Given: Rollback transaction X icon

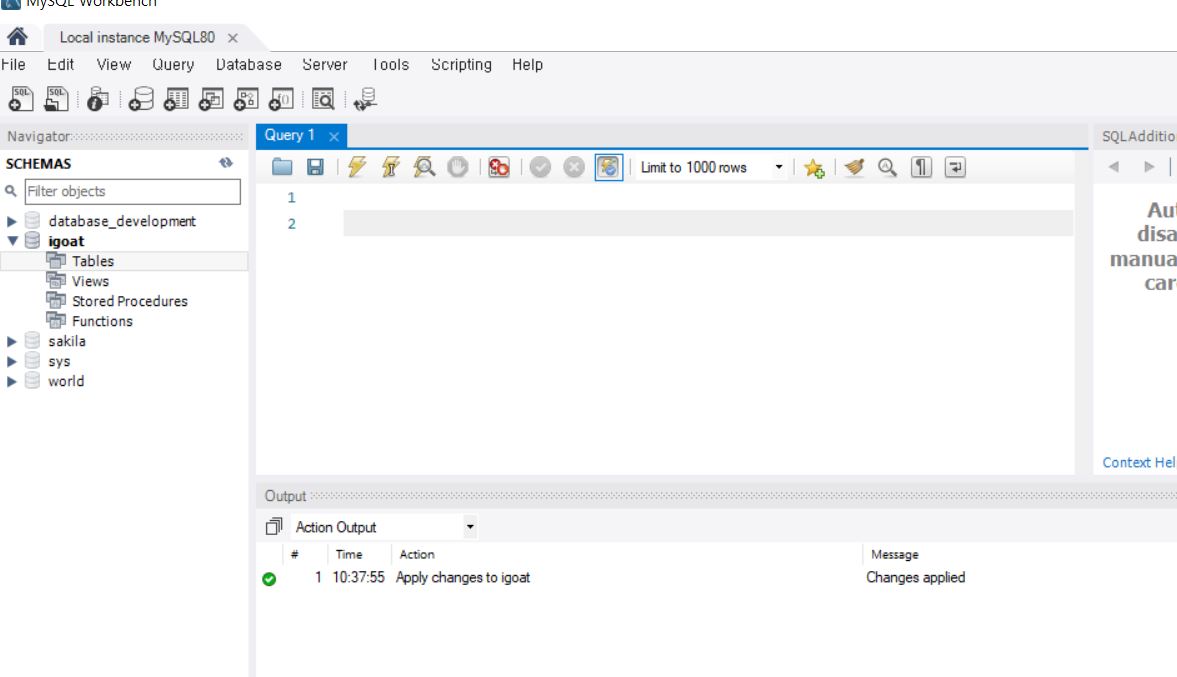Looking at the screenshot, I should coord(574,167).
